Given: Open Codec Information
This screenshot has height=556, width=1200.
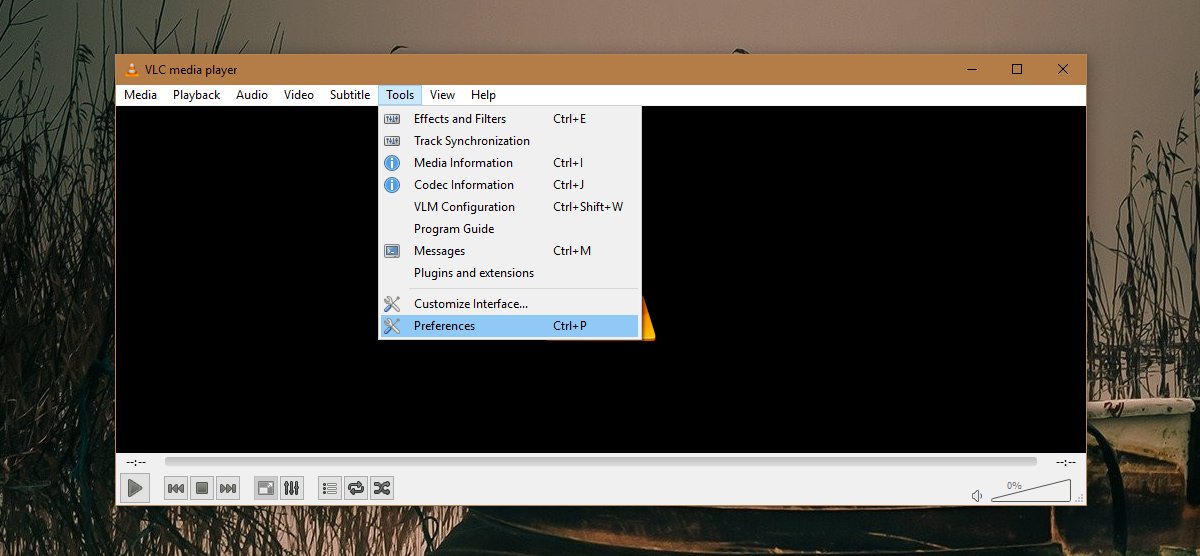Looking at the screenshot, I should pos(509,185).
